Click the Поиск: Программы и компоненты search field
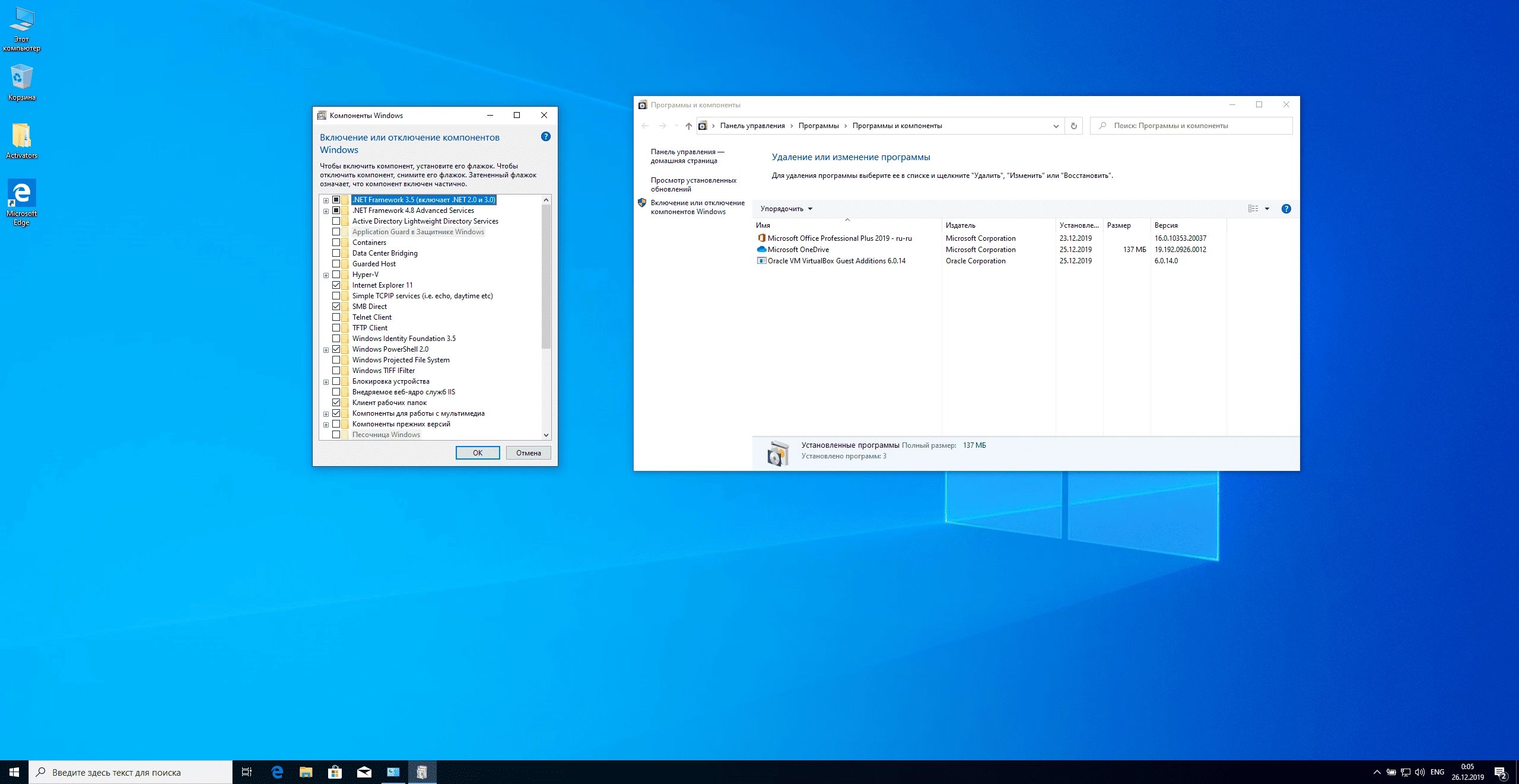Viewport: 1519px width, 784px height. coord(1191,126)
